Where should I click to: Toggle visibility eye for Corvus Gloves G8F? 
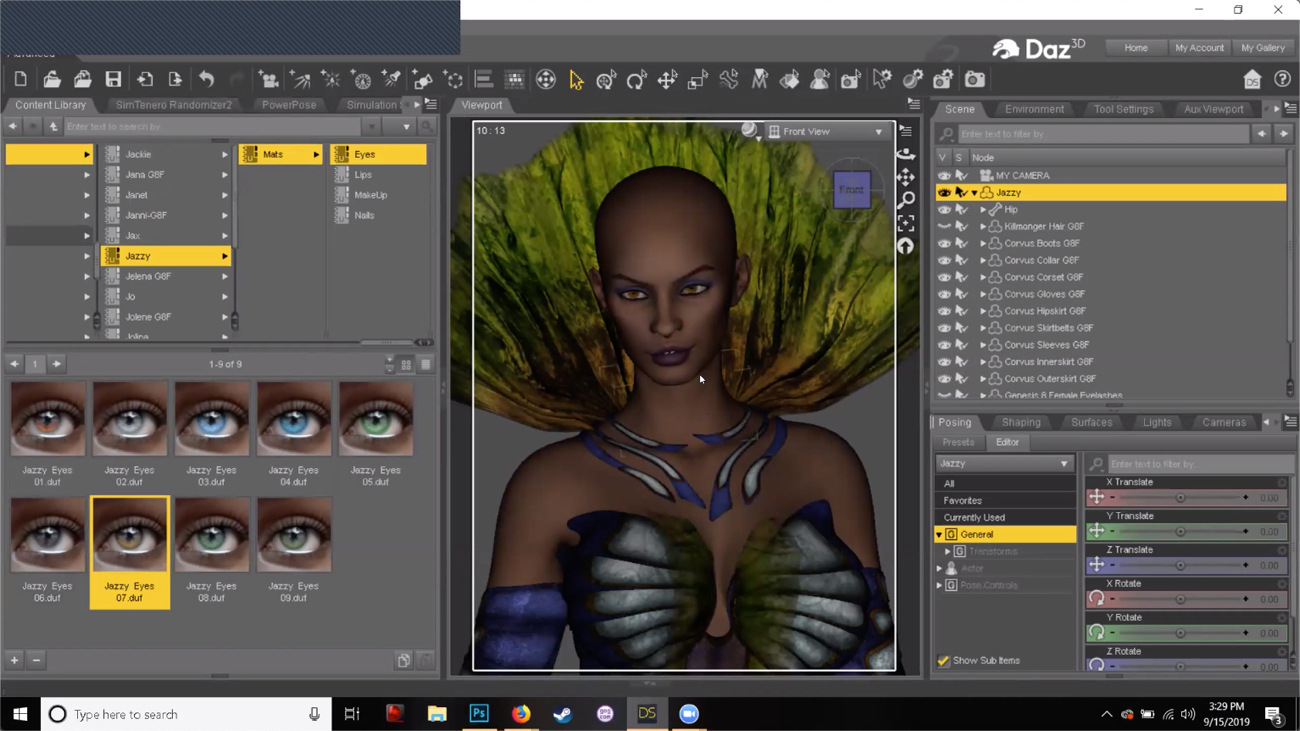point(944,294)
